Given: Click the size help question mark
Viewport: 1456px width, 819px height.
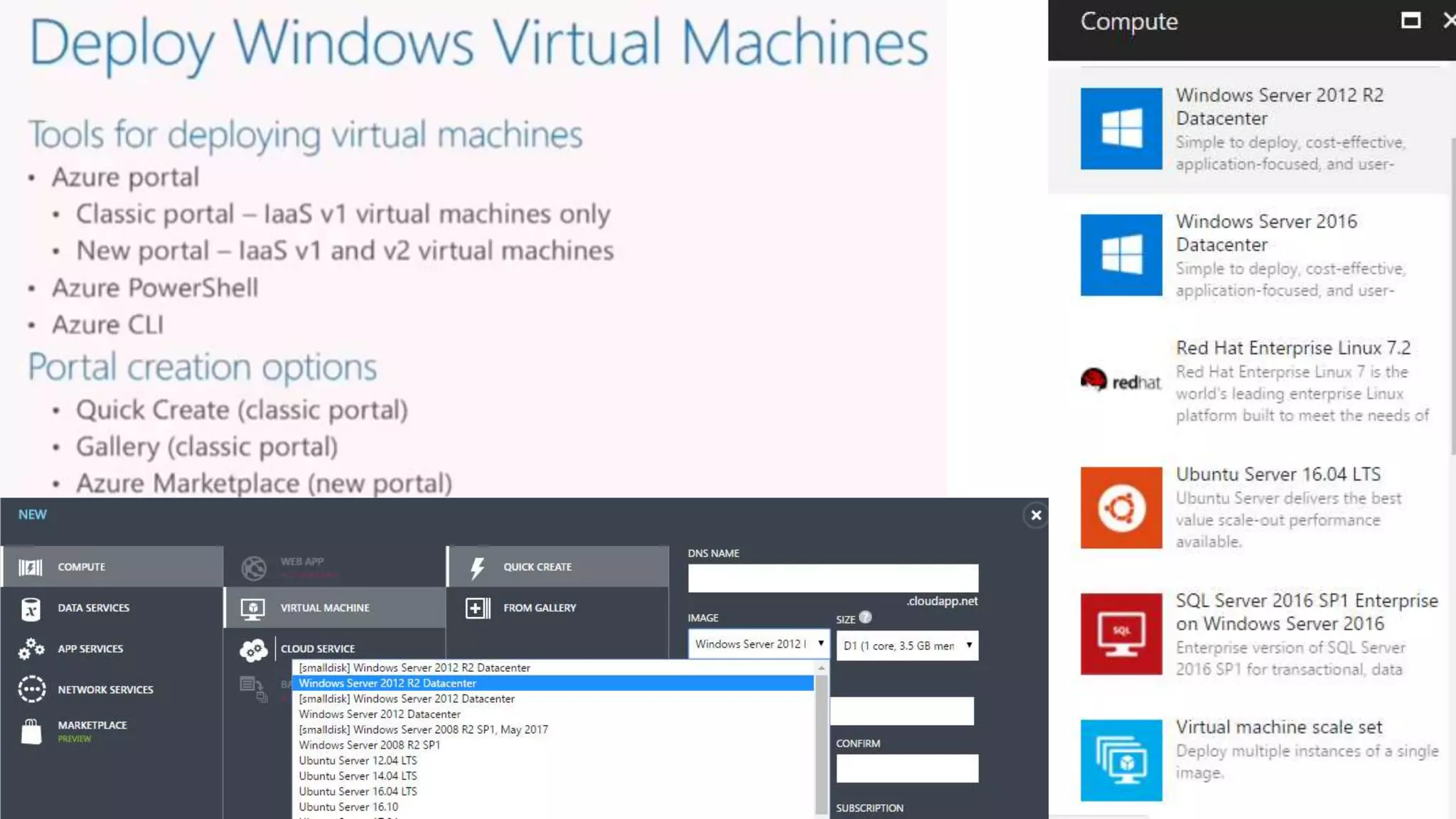Looking at the screenshot, I should (x=865, y=618).
